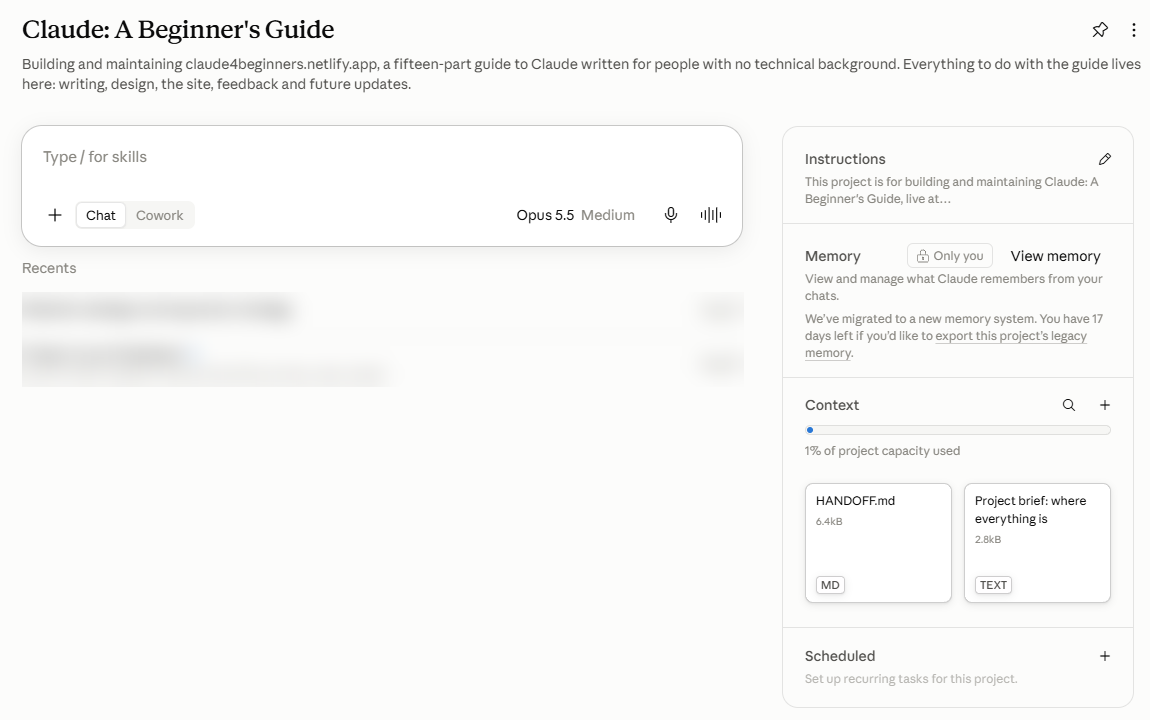Start voice dictation with the microphone icon
The image size is (1150, 720).
pos(670,215)
